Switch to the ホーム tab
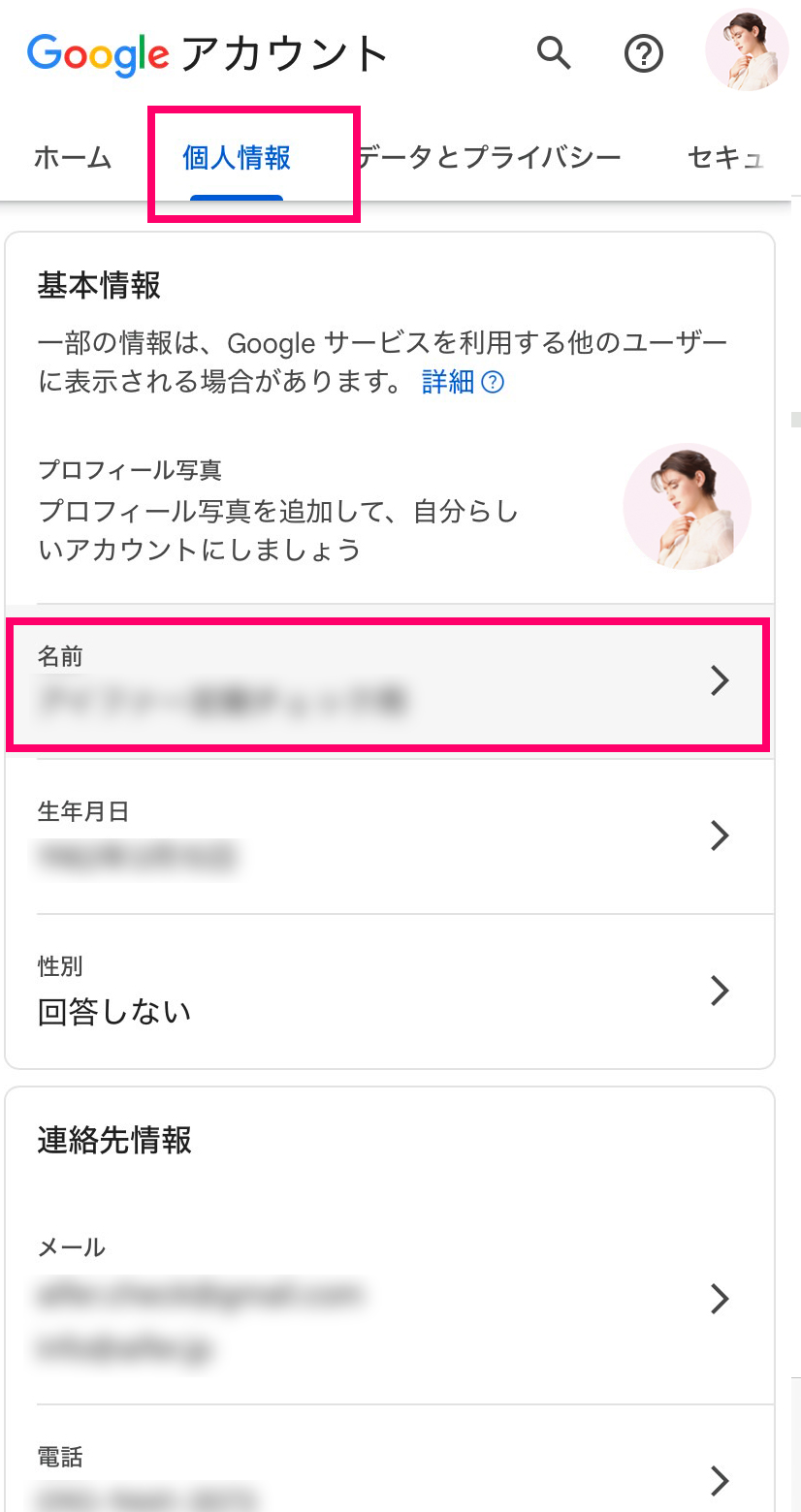 coord(73,157)
